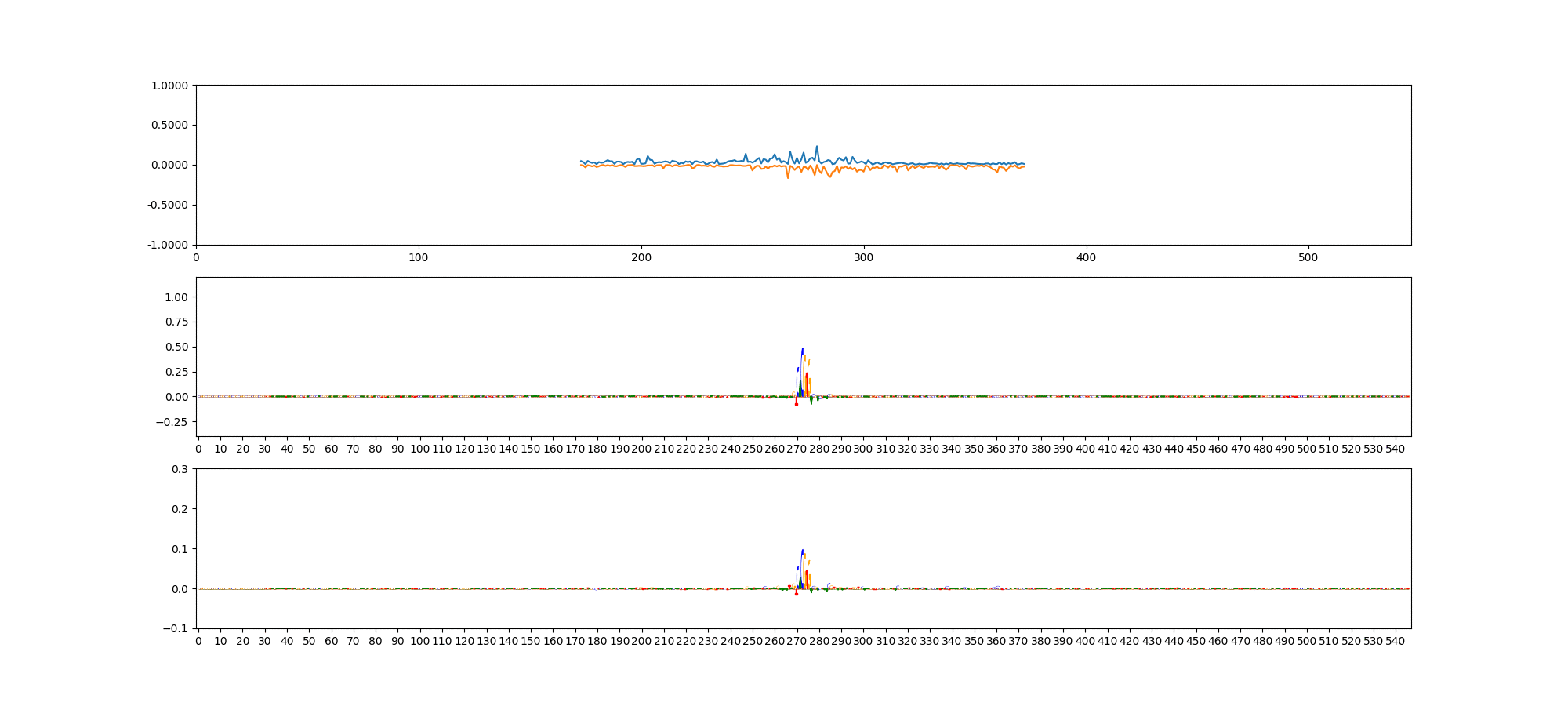
Task: Select the −0.25 y-axis label in middle plot
Action: click(172, 422)
